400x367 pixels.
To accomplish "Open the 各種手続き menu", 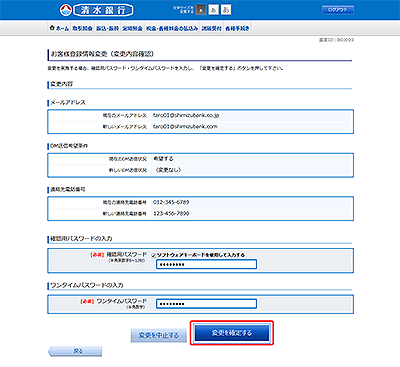I will point(237,28).
